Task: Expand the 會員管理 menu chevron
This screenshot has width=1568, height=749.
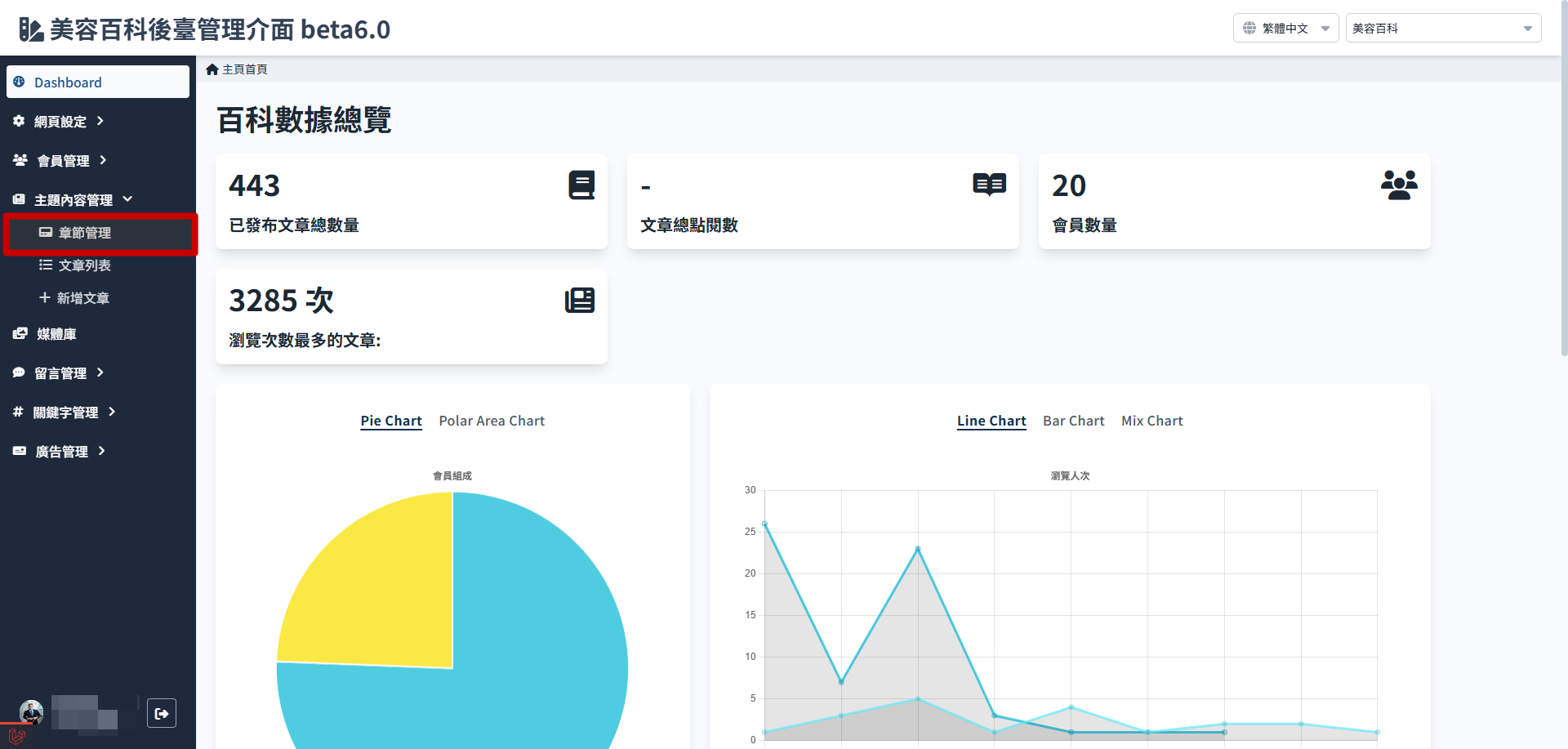Action: point(103,160)
